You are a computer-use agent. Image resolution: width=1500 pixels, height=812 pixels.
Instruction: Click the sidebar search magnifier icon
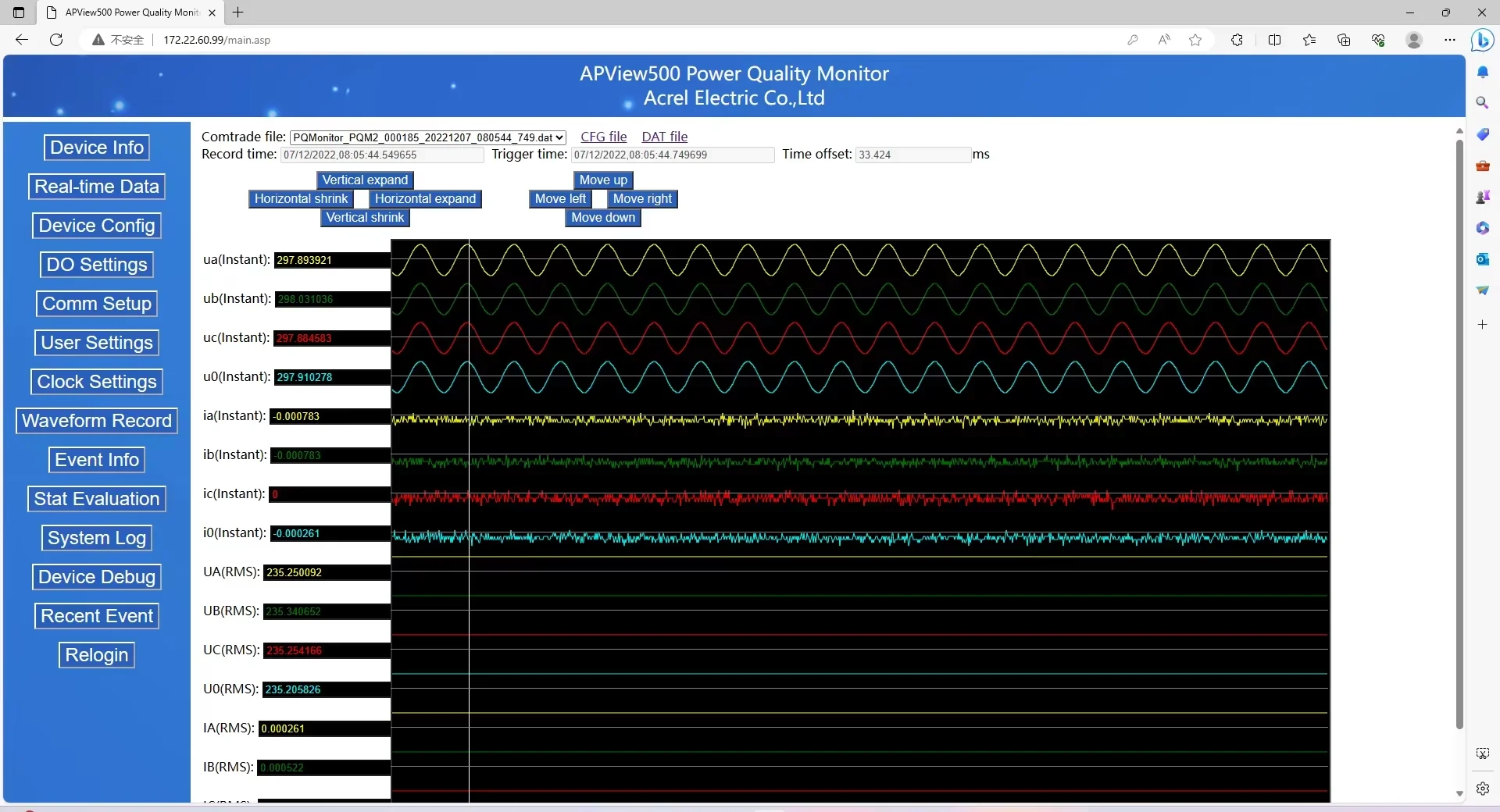(x=1482, y=103)
